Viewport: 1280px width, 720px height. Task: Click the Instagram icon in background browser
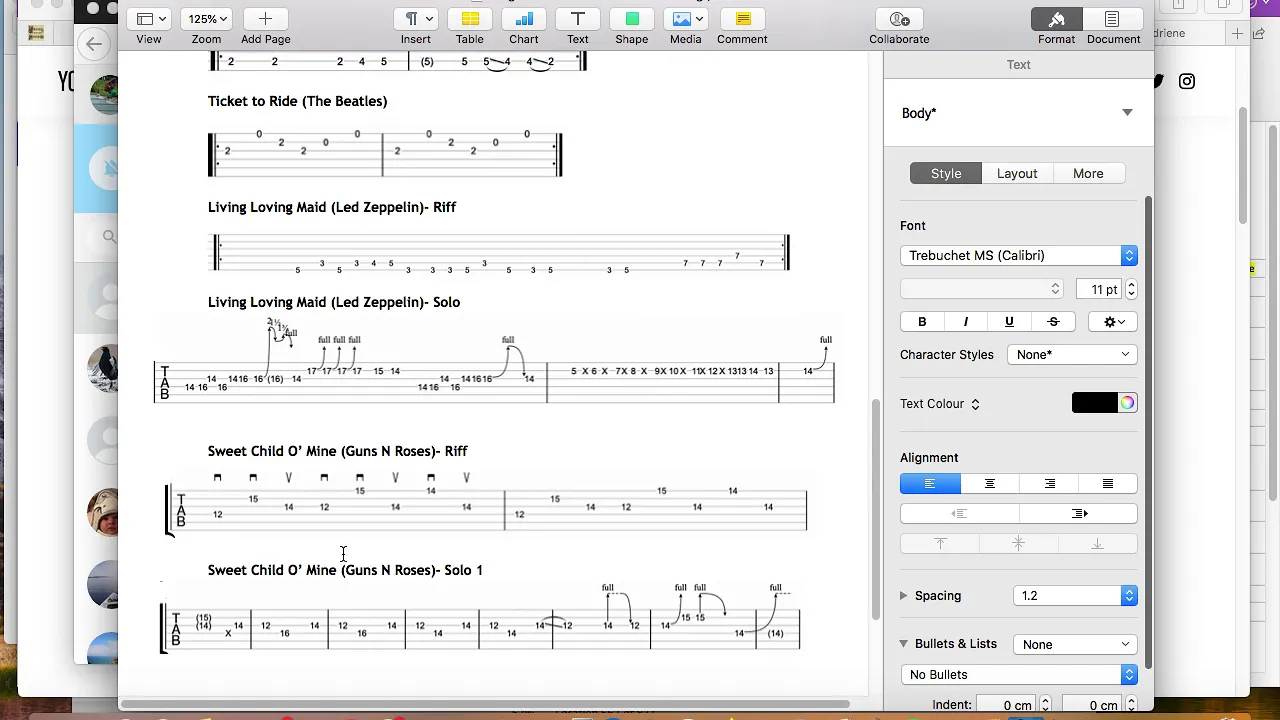(1187, 81)
